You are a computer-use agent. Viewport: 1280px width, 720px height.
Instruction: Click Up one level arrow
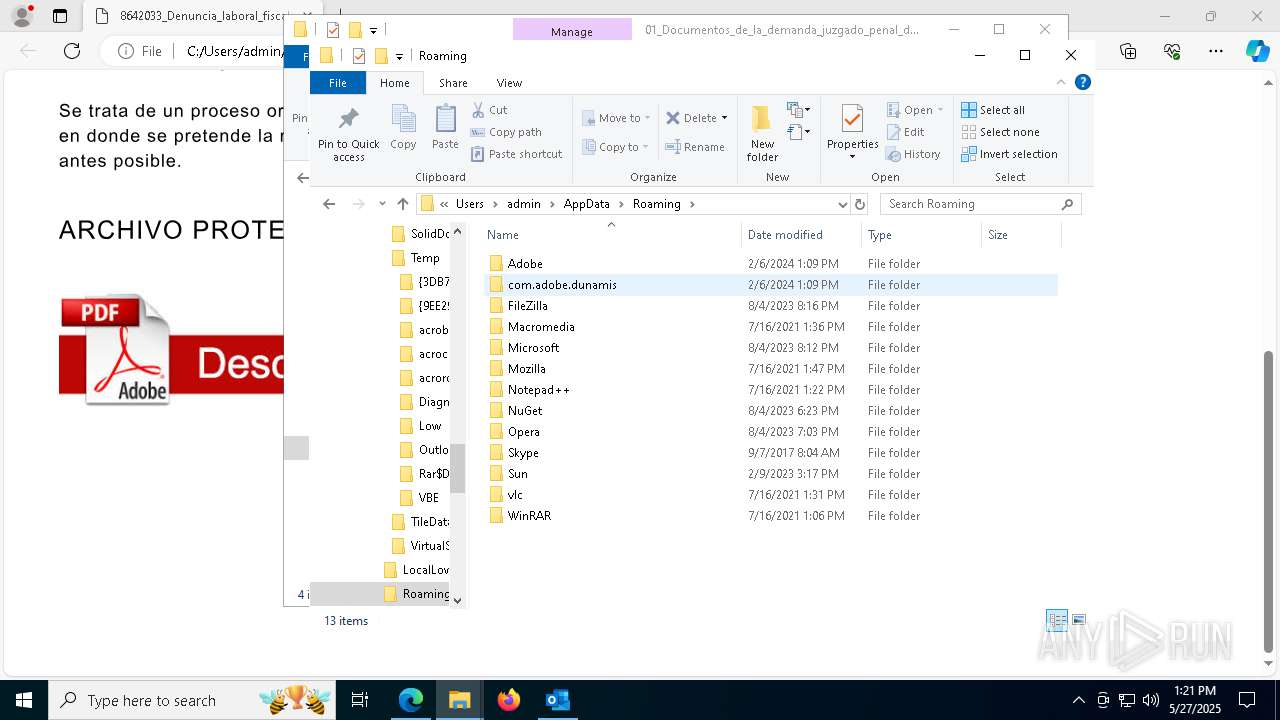(x=403, y=204)
